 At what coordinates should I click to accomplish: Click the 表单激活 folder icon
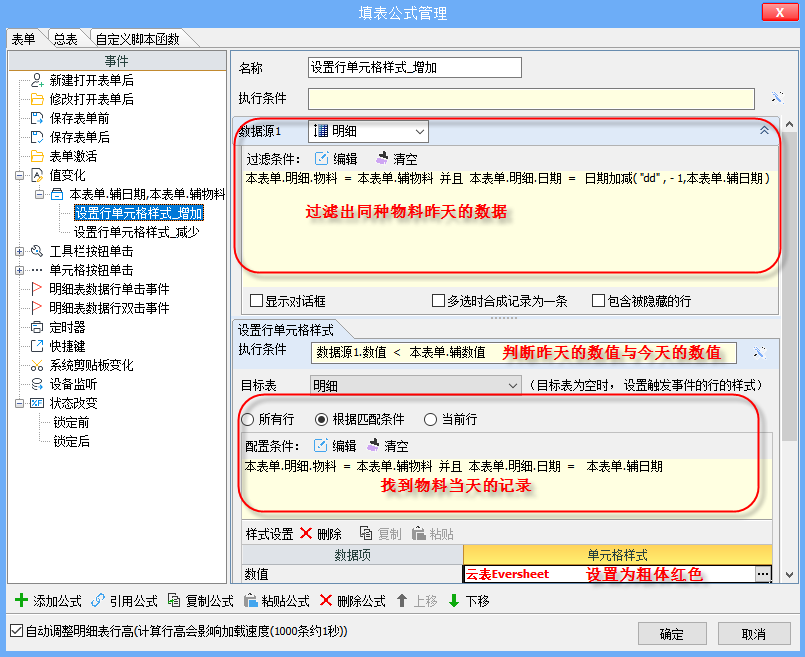tap(37, 156)
